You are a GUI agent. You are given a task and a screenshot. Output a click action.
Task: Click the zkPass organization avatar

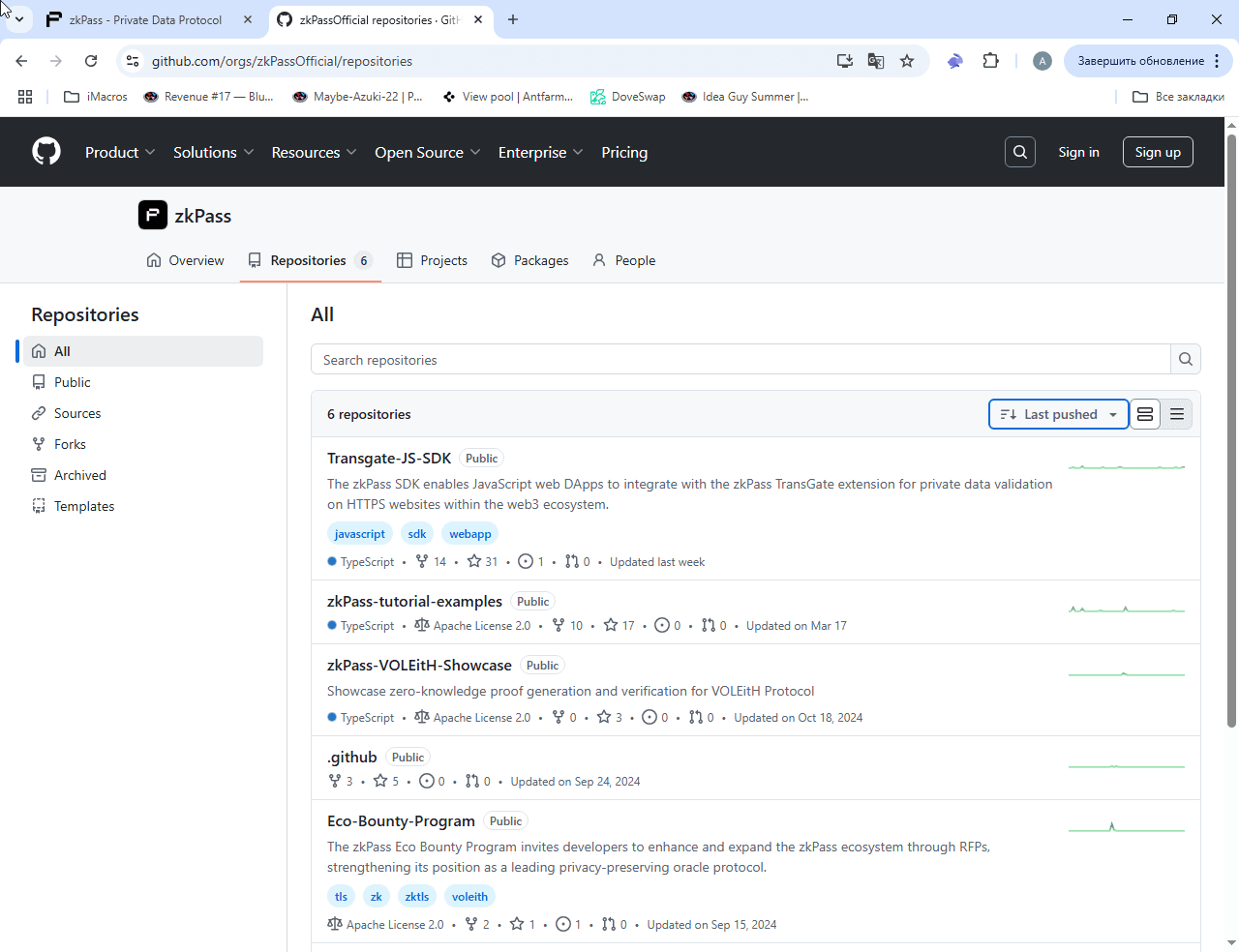coord(153,215)
